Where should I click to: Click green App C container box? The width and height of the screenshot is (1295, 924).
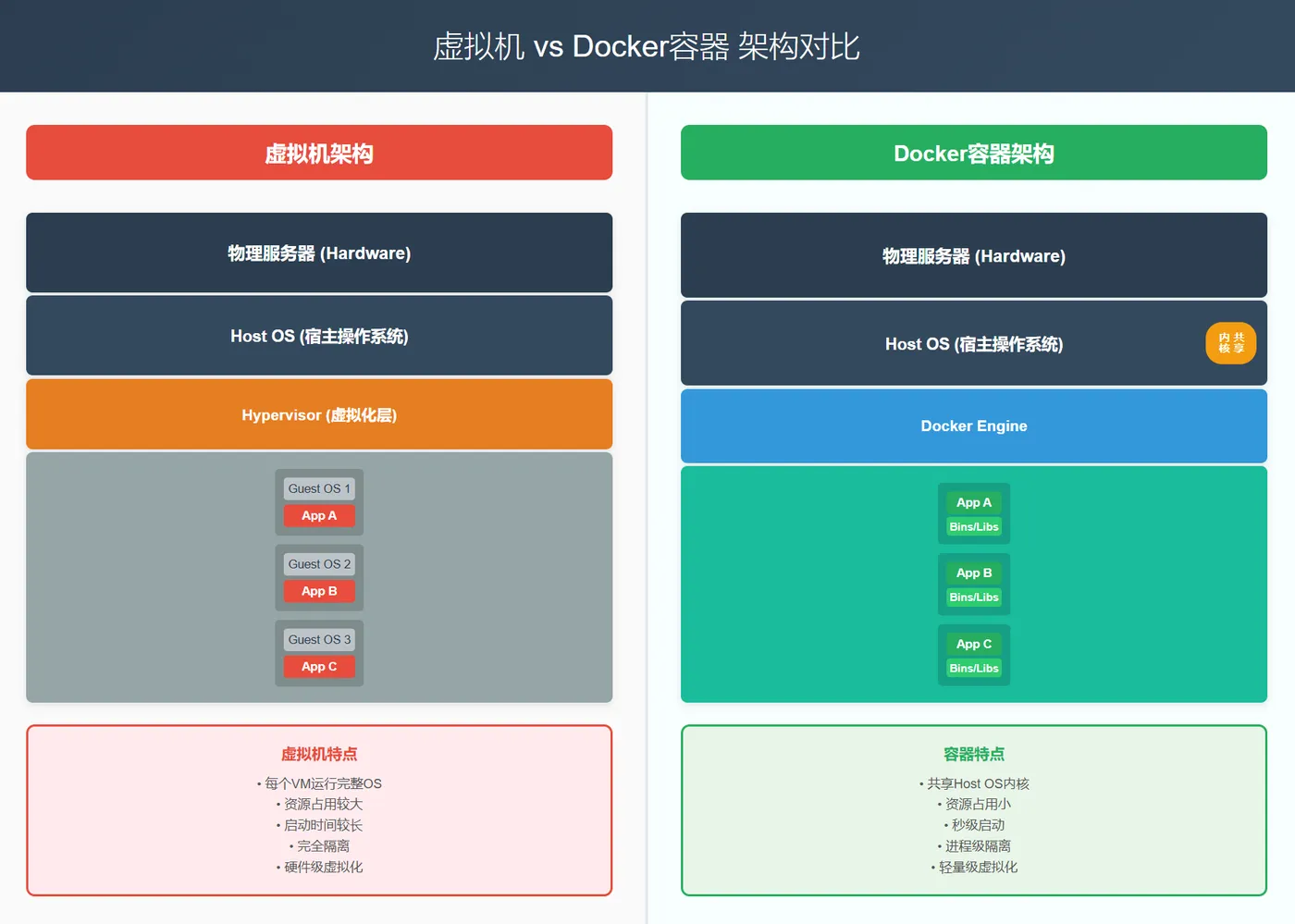[974, 644]
